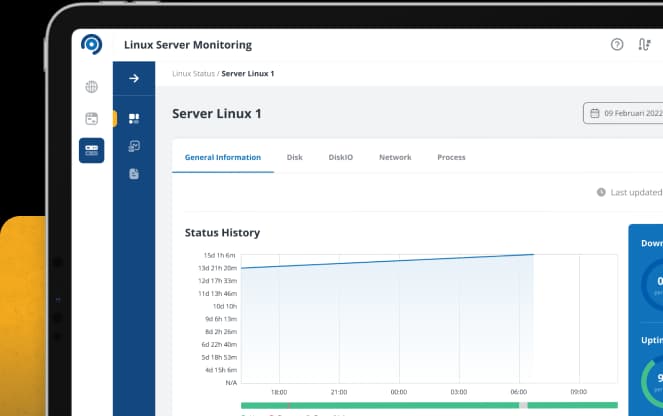Open the globe icon in left sidebar
Screen dimensions: 663x416
[91, 87]
